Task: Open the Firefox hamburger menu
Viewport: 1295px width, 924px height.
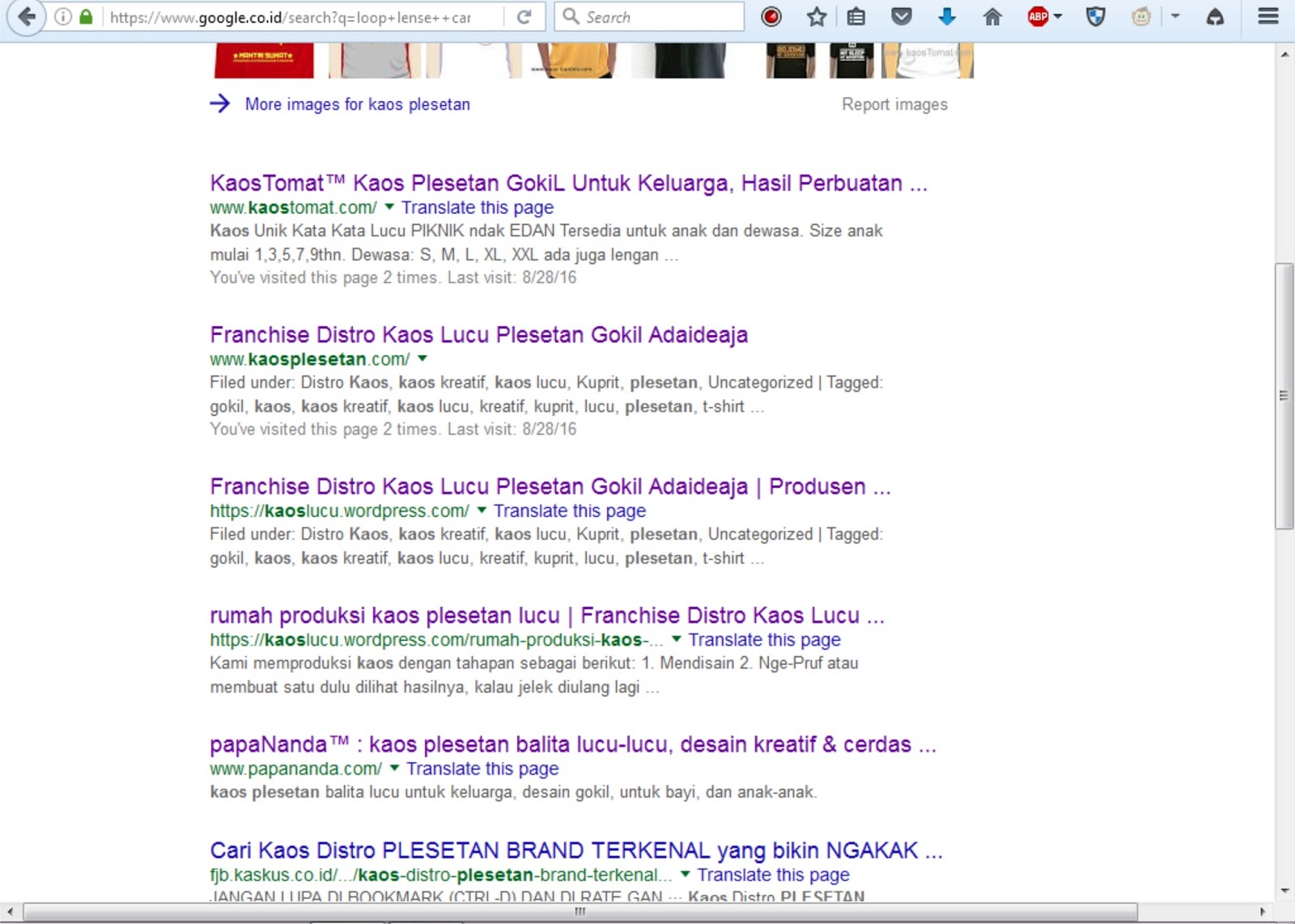Action: tap(1268, 16)
